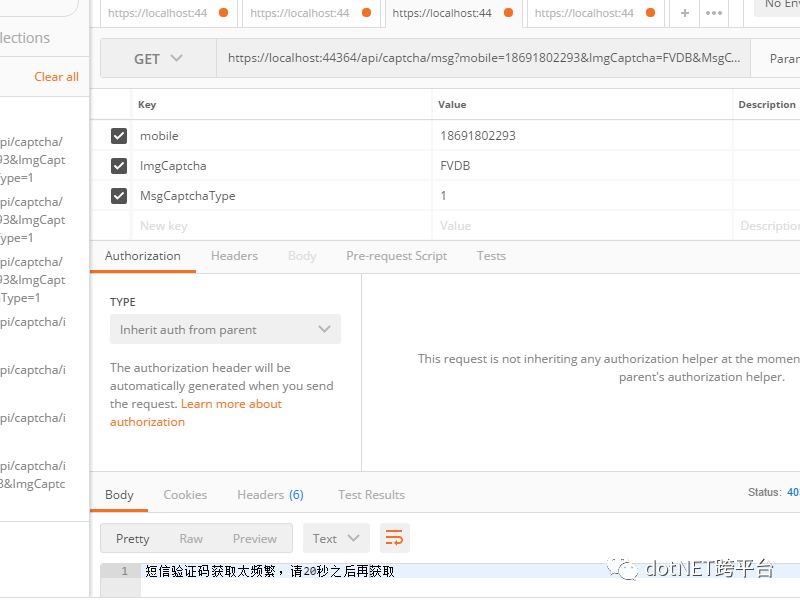This screenshot has height=603, width=800.
Task: Open the tab options ellipsis menu
Action: (x=713, y=13)
